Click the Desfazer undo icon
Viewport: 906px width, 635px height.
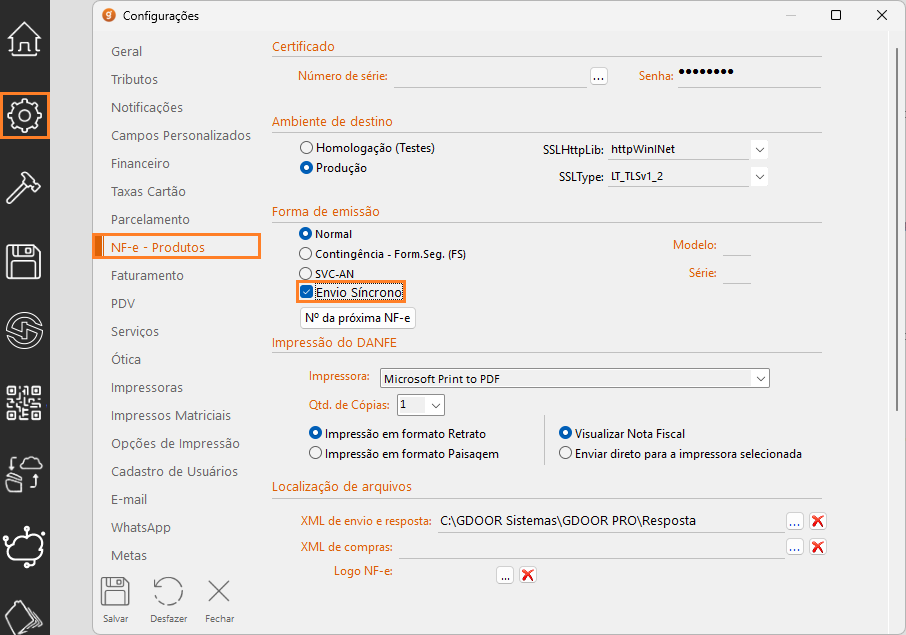point(168,592)
